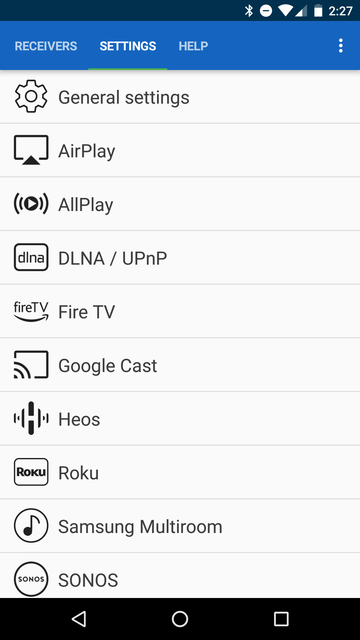Image resolution: width=360 pixels, height=640 pixels.
Task: Tap the fireTV logo icon
Action: click(31, 311)
